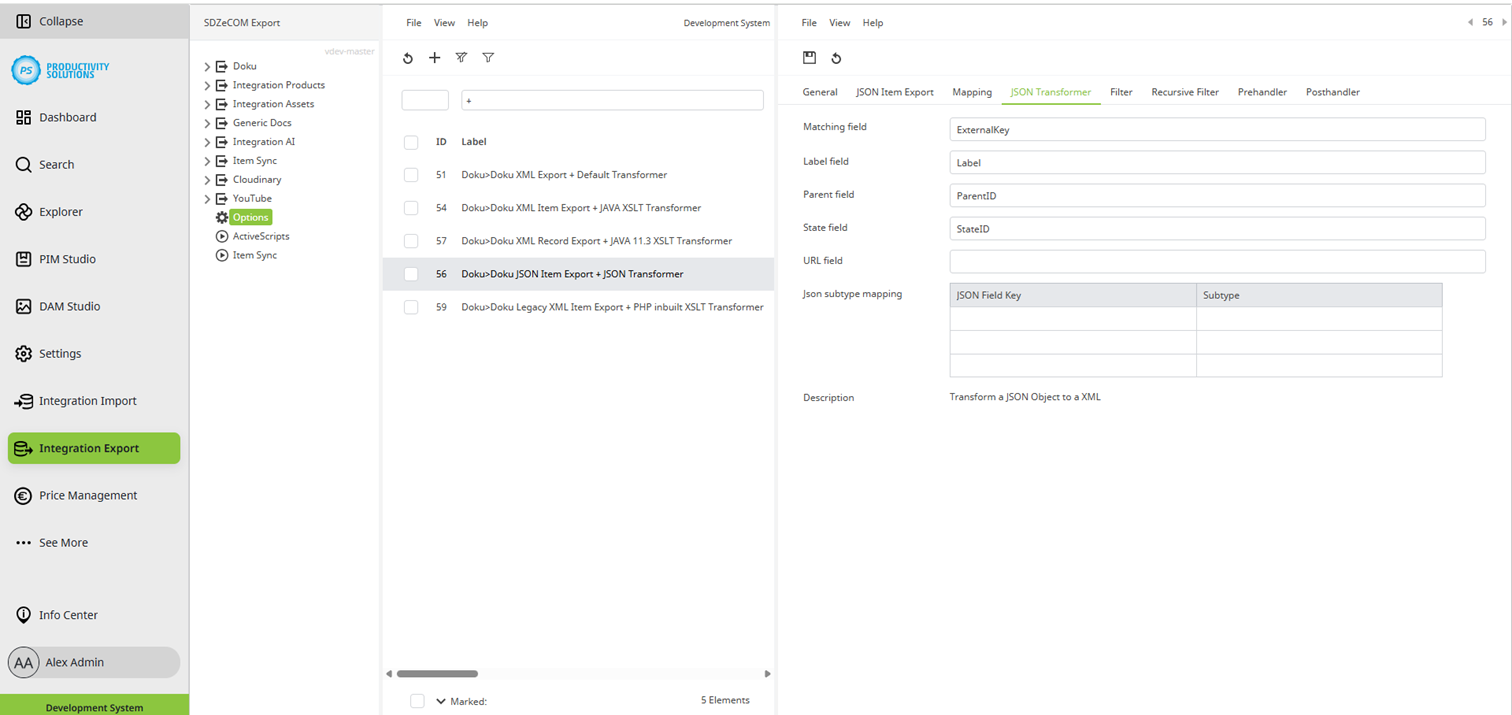Add a new export using the plus icon
1512x715 pixels.
434,58
